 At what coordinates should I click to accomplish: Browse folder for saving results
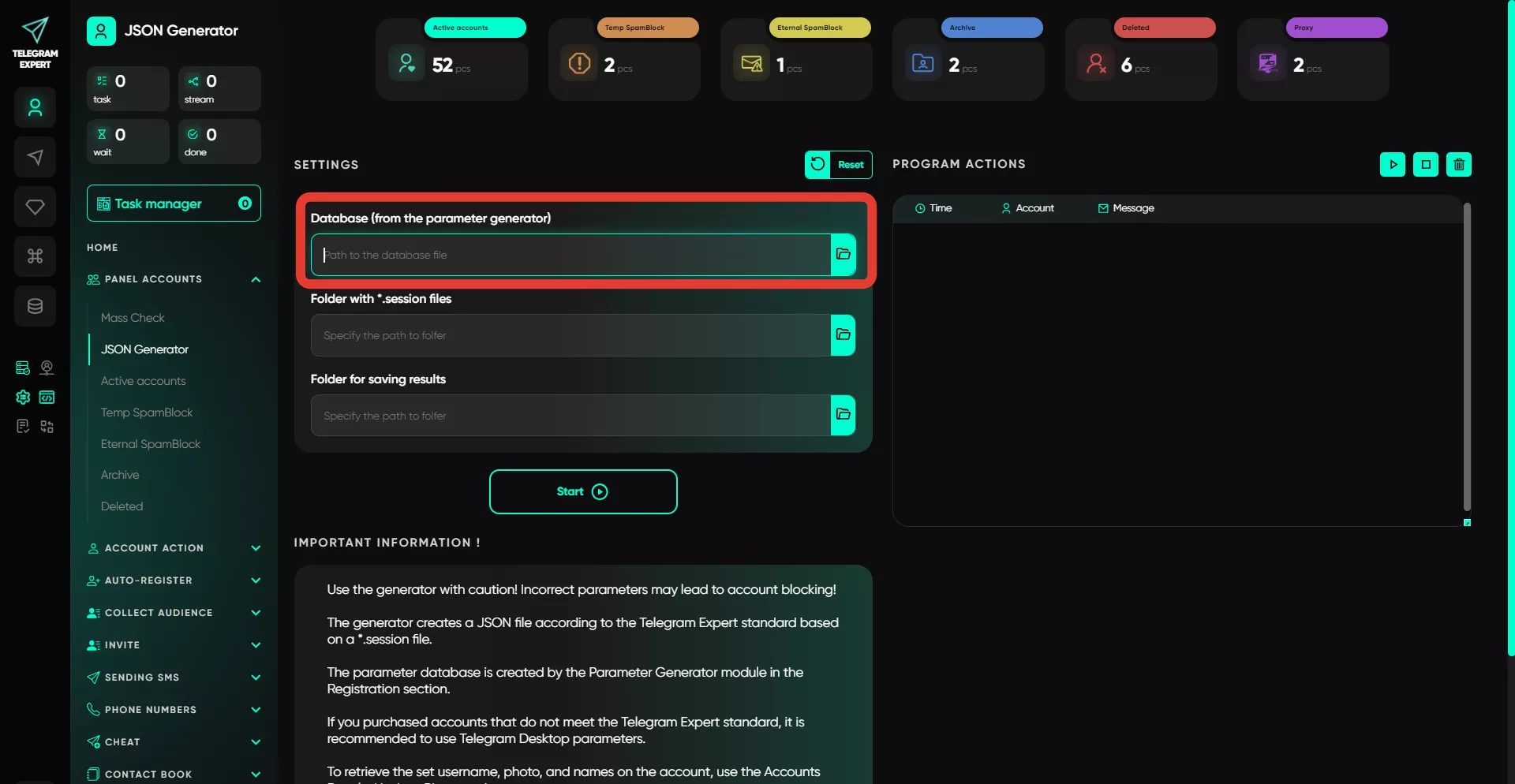pos(843,416)
